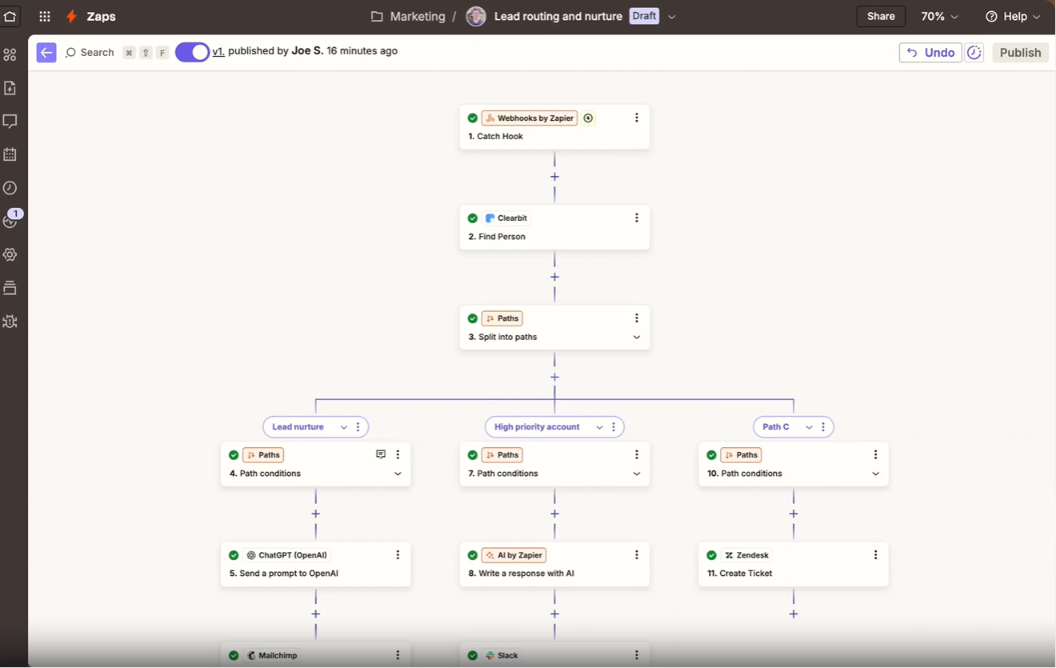This screenshot has height=668, width=1056.
Task: Open three-dot menu on Create Ticket step
Action: click(876, 555)
